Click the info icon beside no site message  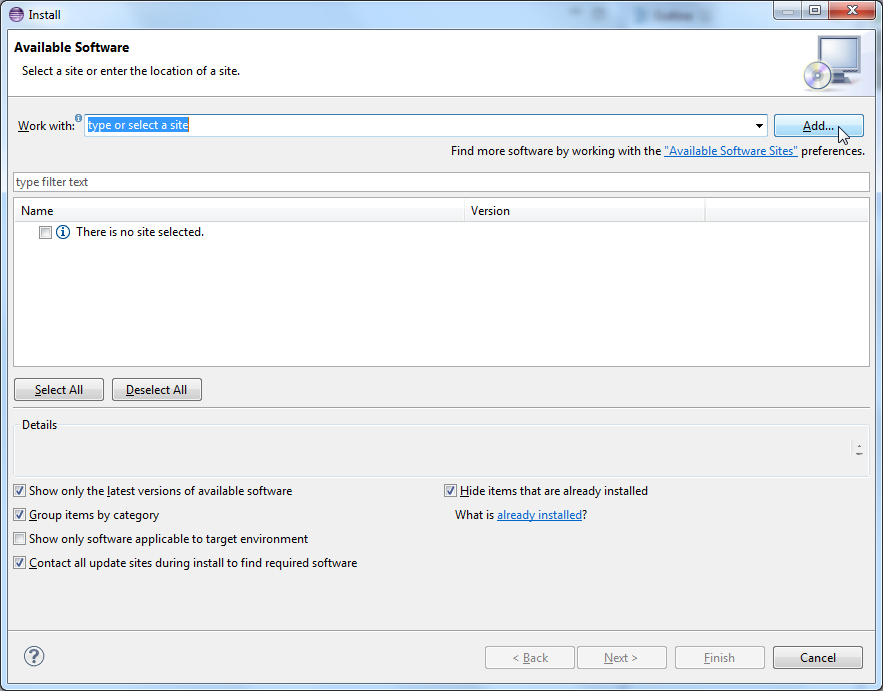(63, 232)
